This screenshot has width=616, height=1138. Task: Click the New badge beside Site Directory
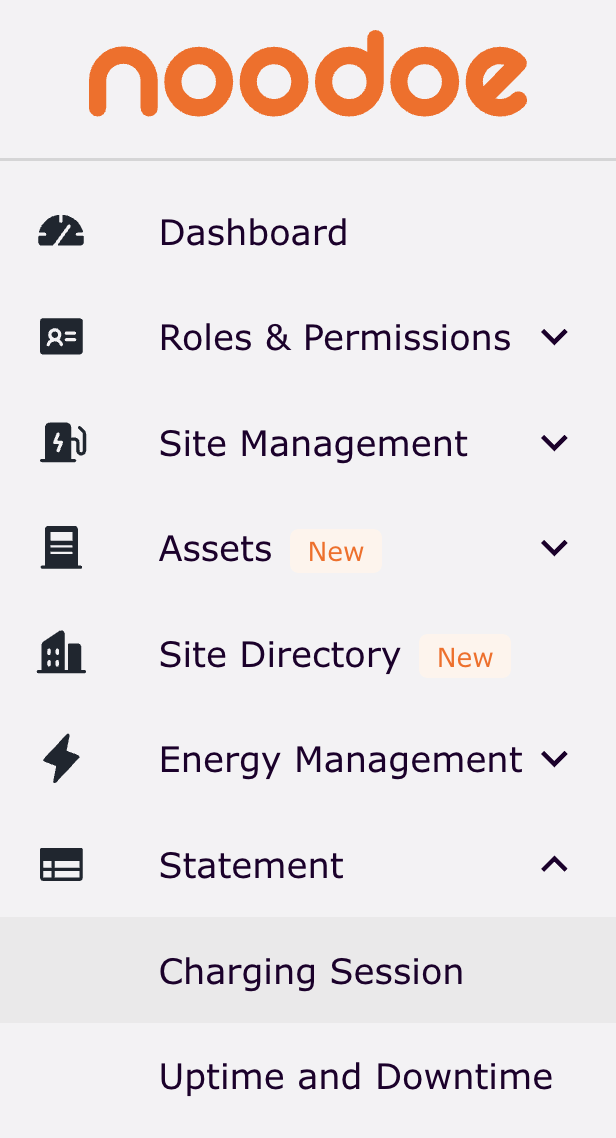coord(465,657)
